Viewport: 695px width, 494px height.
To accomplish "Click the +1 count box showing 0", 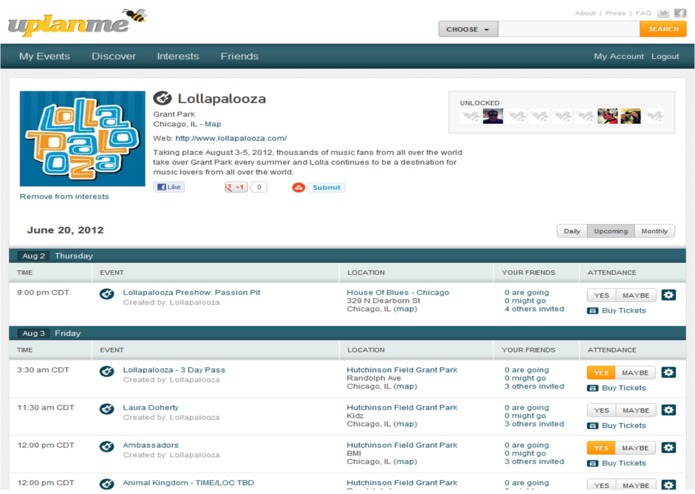I will pyautogui.click(x=259, y=187).
